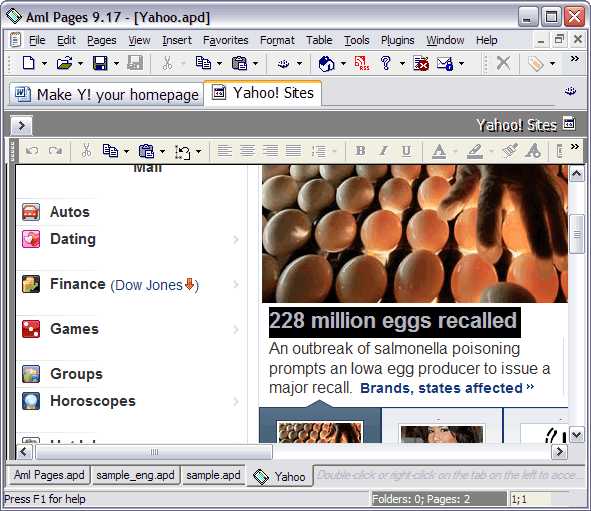Click the 228 million eggs recalled headline
Image resolution: width=591 pixels, height=511 pixels.
pos(394,322)
